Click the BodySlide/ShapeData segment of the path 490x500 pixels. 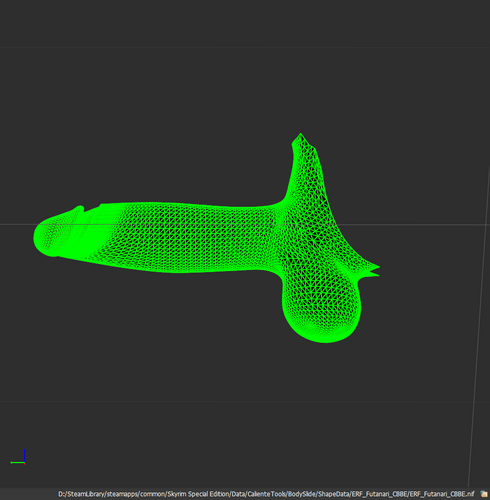[318, 494]
